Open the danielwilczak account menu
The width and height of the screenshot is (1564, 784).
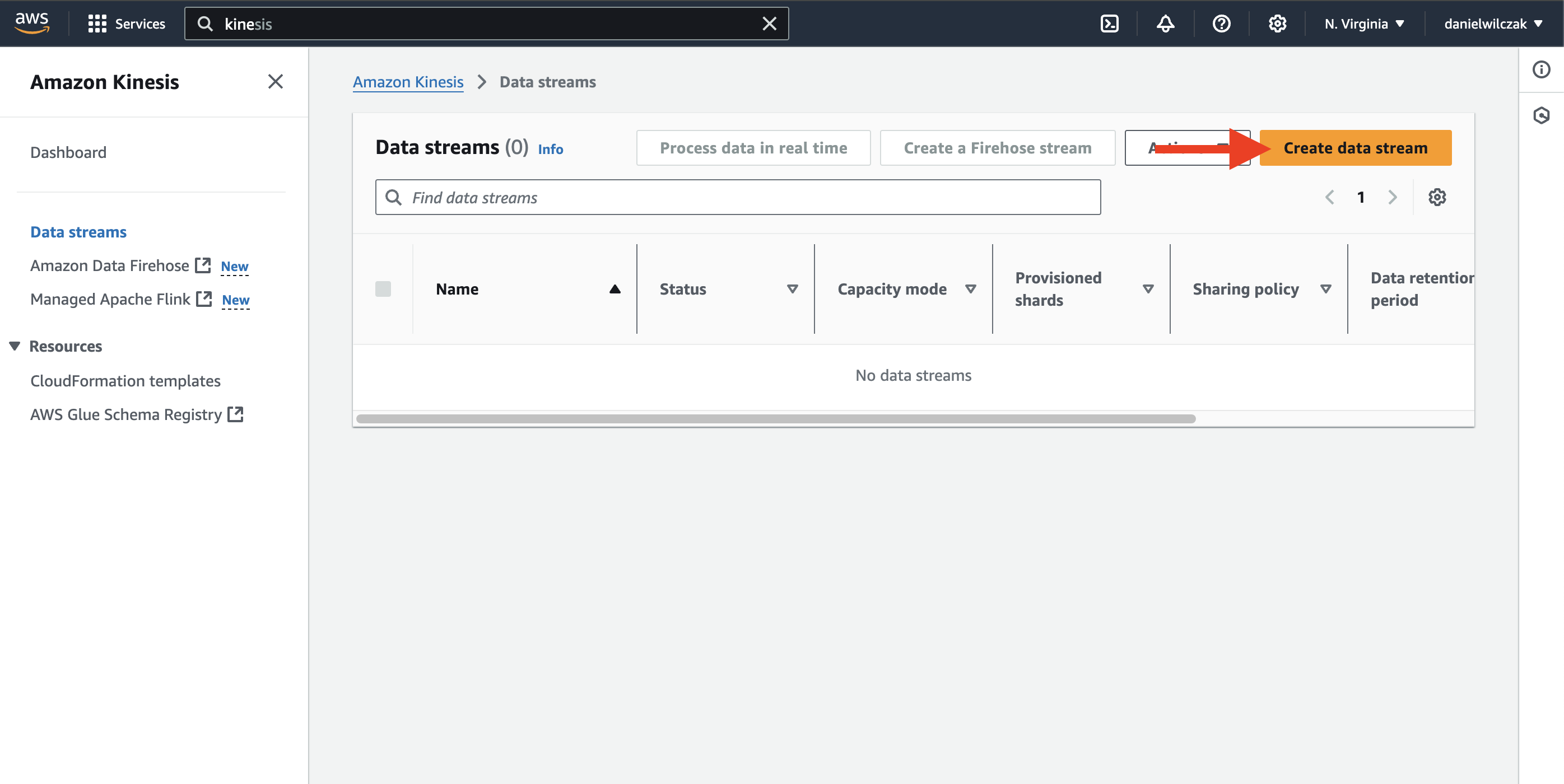(x=1492, y=24)
